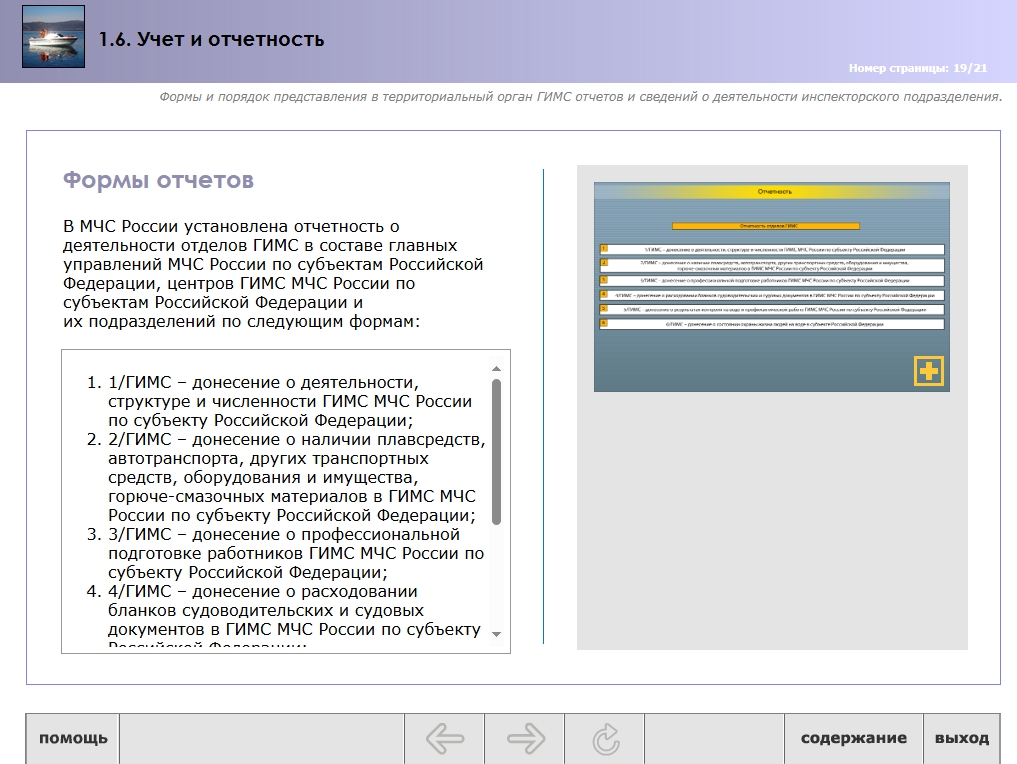Screen dimensions: 1017x764
Task: Click the boat course logo image
Action: pos(53,37)
